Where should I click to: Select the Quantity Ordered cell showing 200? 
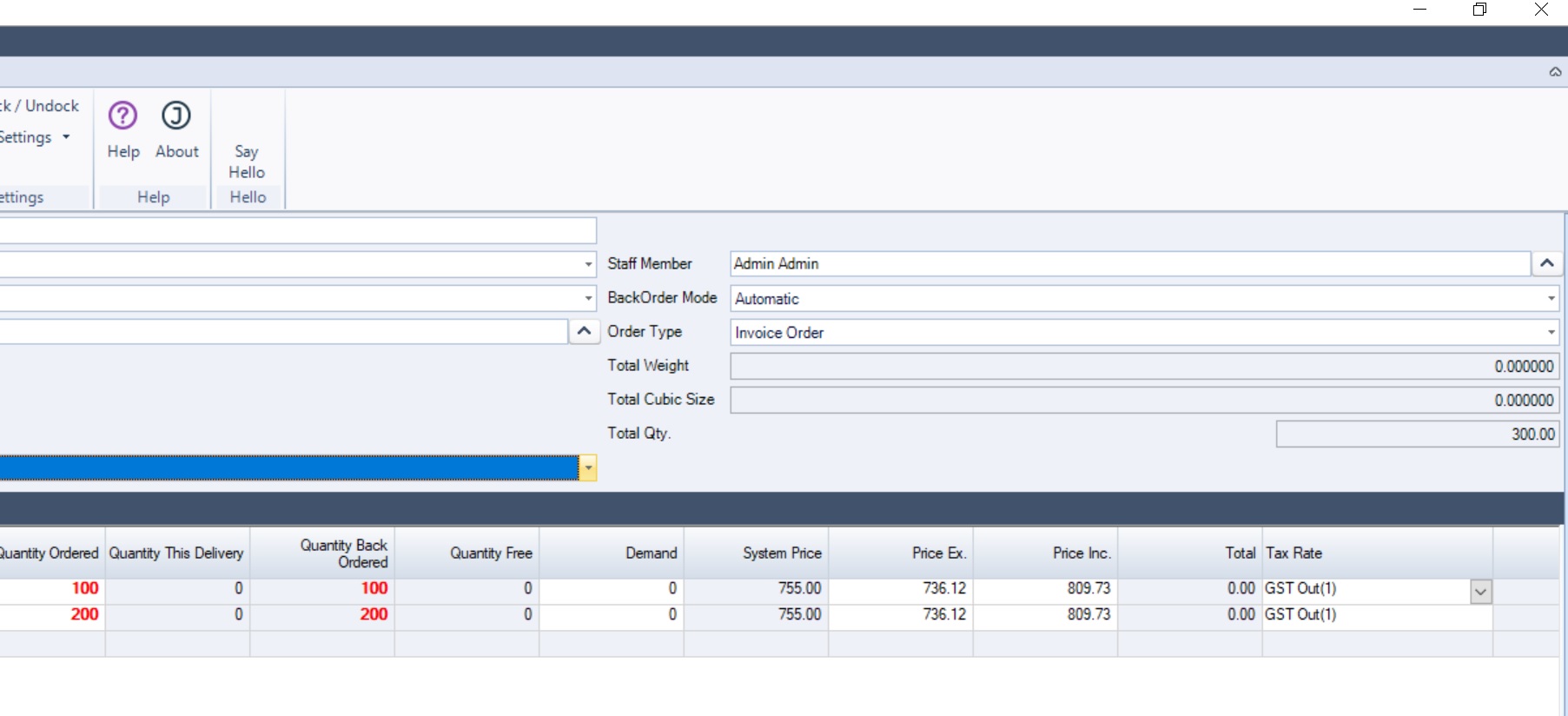[x=52, y=614]
